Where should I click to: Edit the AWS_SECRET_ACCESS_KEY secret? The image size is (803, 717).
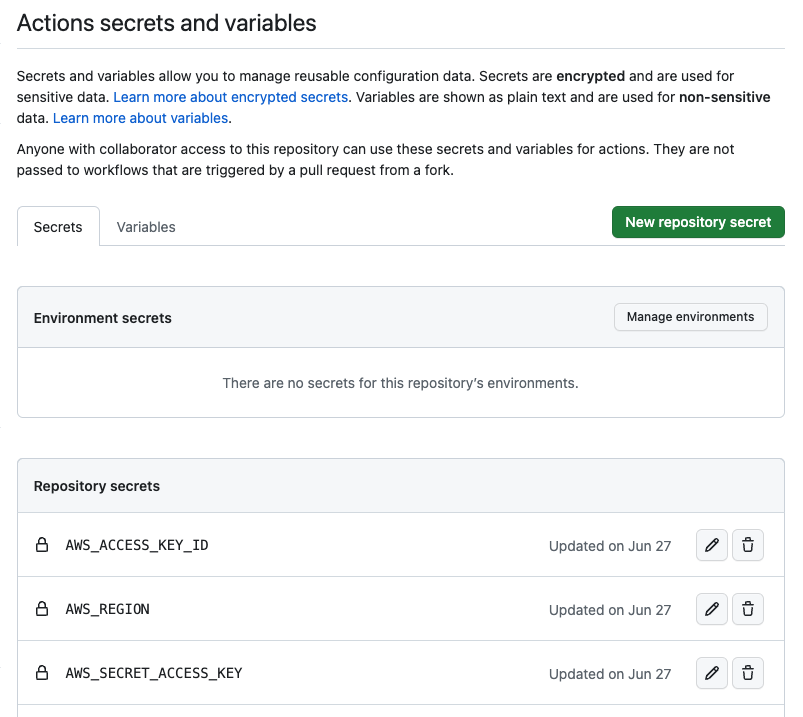tap(711, 674)
